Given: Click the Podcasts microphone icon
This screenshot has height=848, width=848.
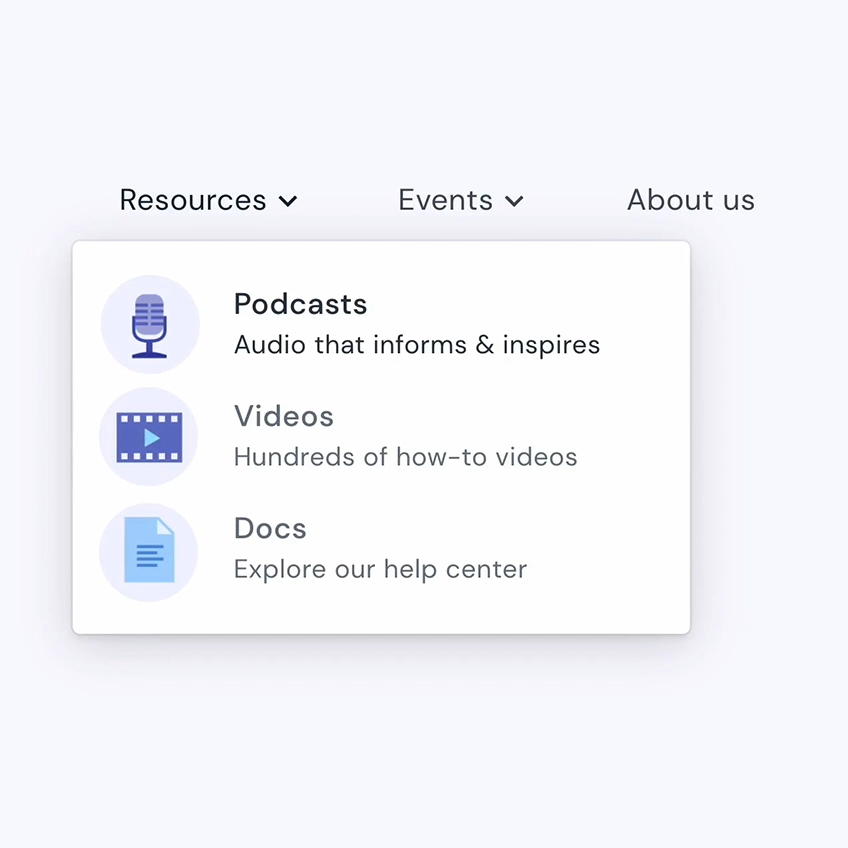Looking at the screenshot, I should click(150, 325).
